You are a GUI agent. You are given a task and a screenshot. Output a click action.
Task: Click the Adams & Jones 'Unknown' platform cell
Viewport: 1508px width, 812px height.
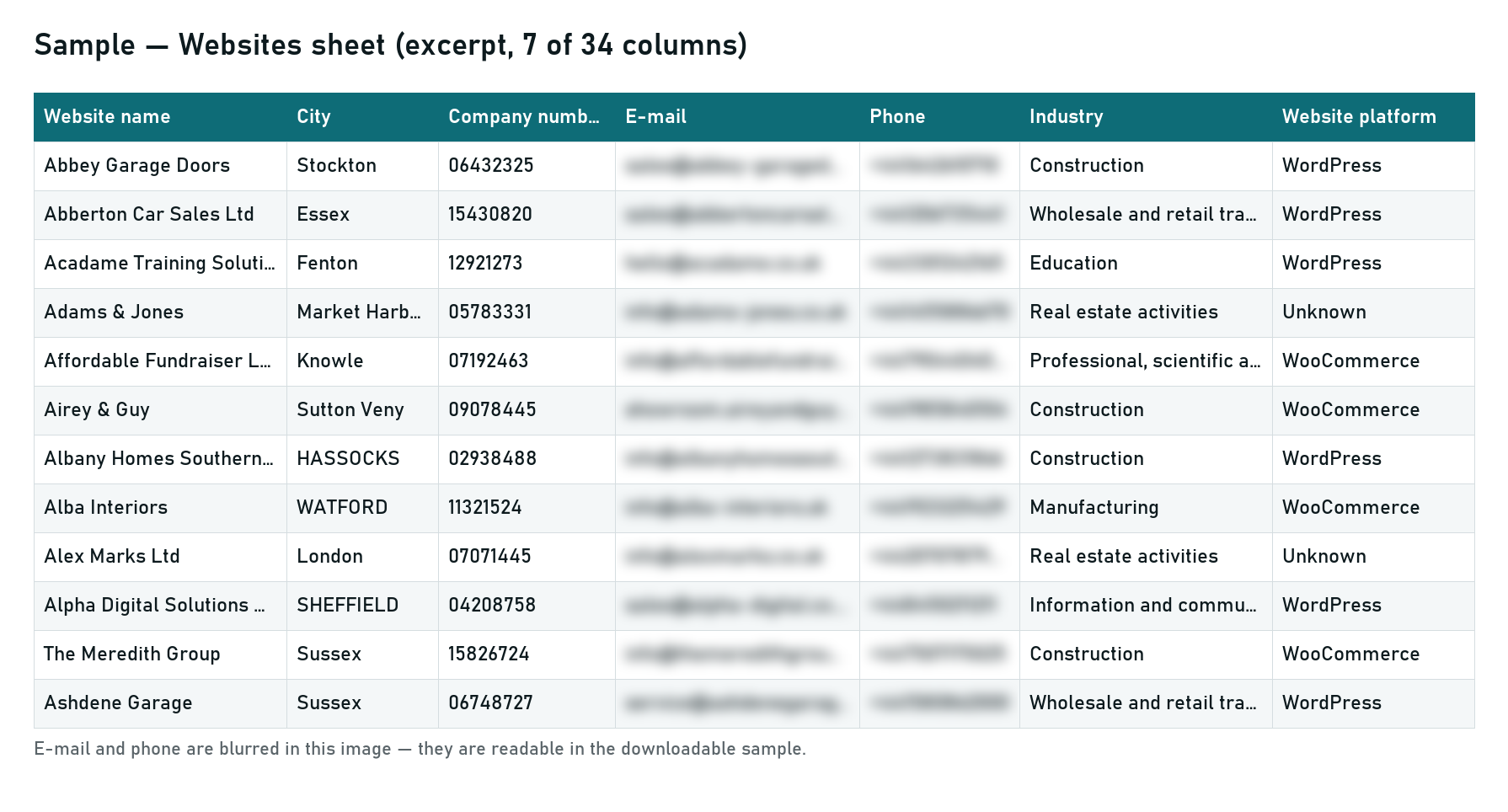click(x=1373, y=313)
